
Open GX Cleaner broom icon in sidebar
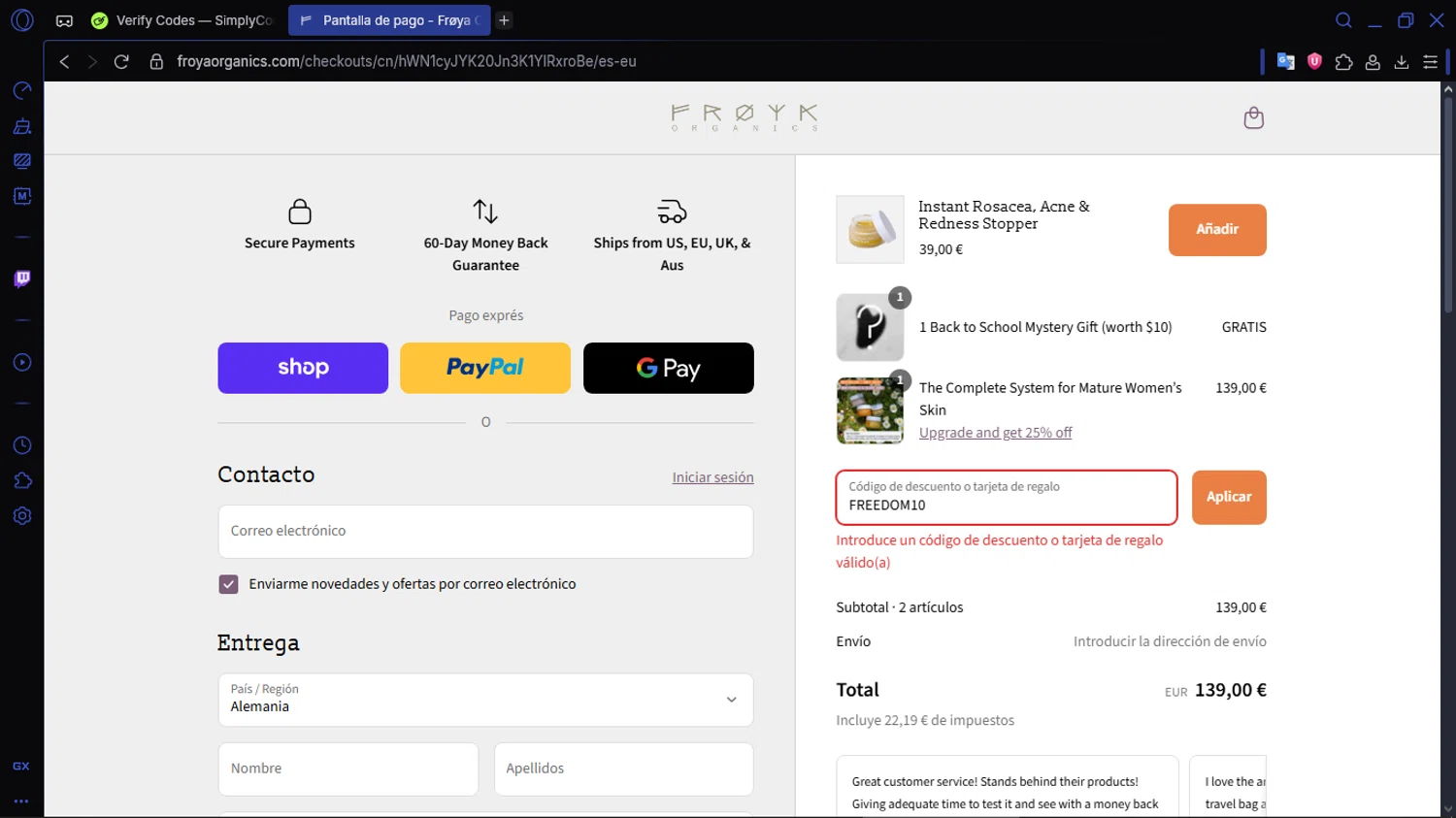point(21,126)
